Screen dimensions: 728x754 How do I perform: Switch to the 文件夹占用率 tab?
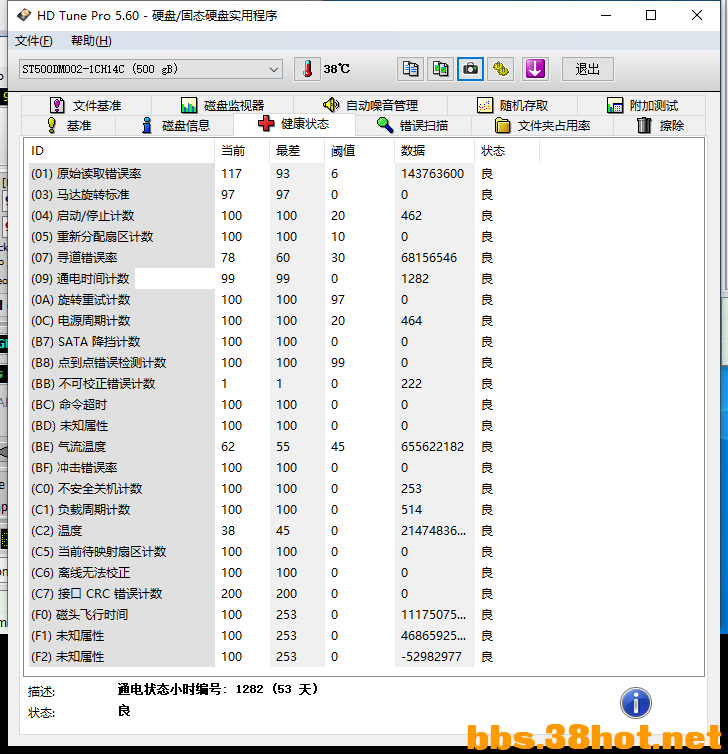tap(542, 126)
